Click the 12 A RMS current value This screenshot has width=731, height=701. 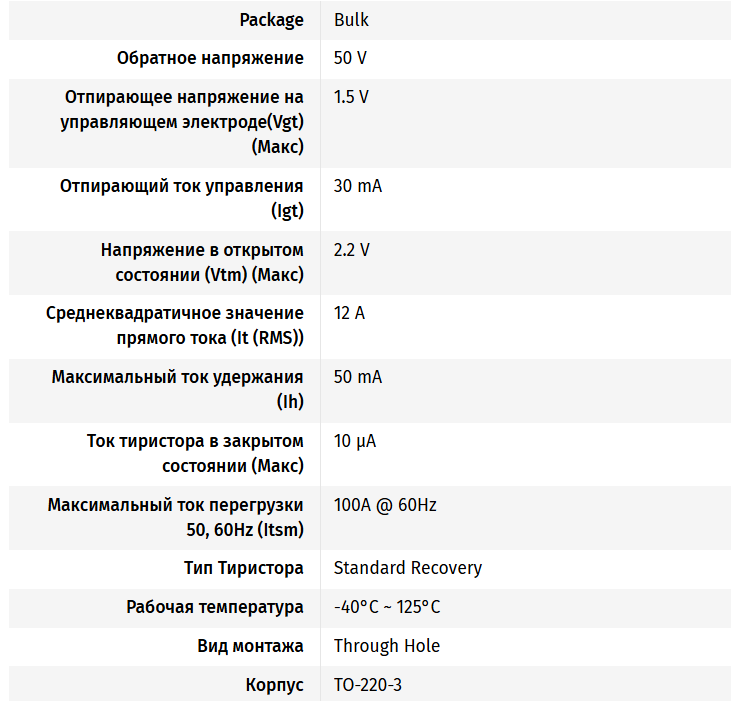[349, 314]
